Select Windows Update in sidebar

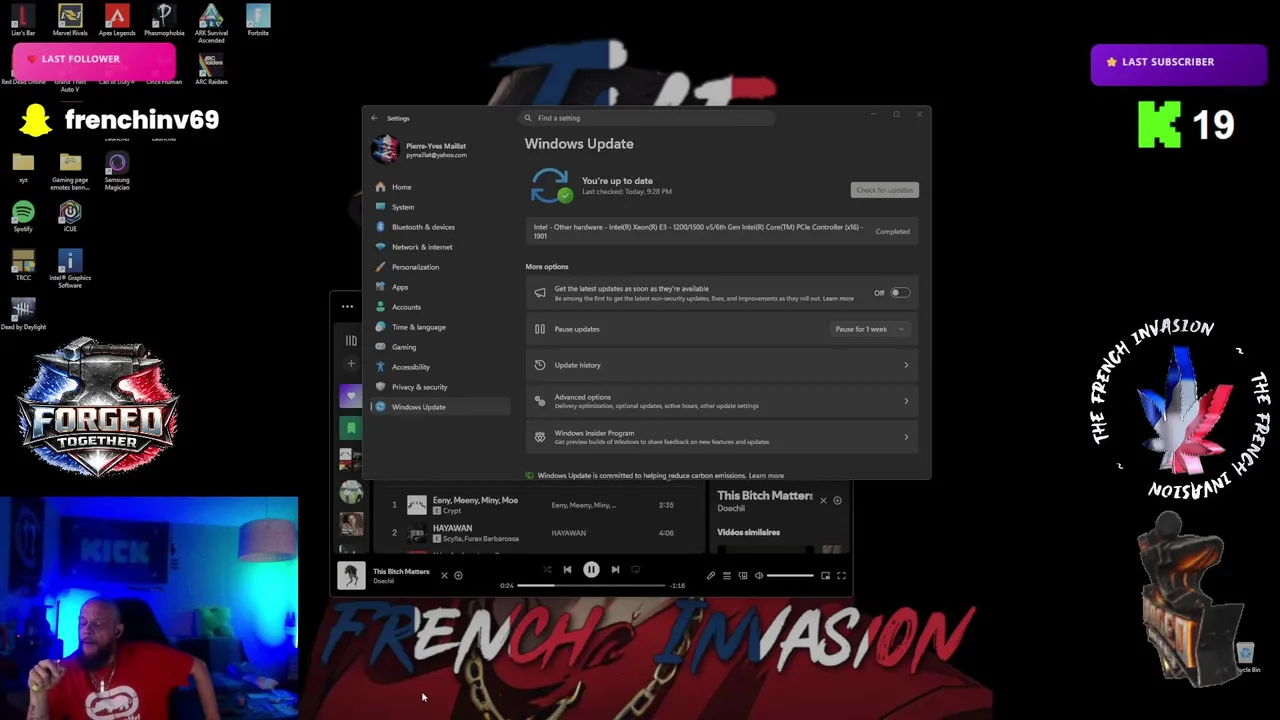tap(441, 407)
